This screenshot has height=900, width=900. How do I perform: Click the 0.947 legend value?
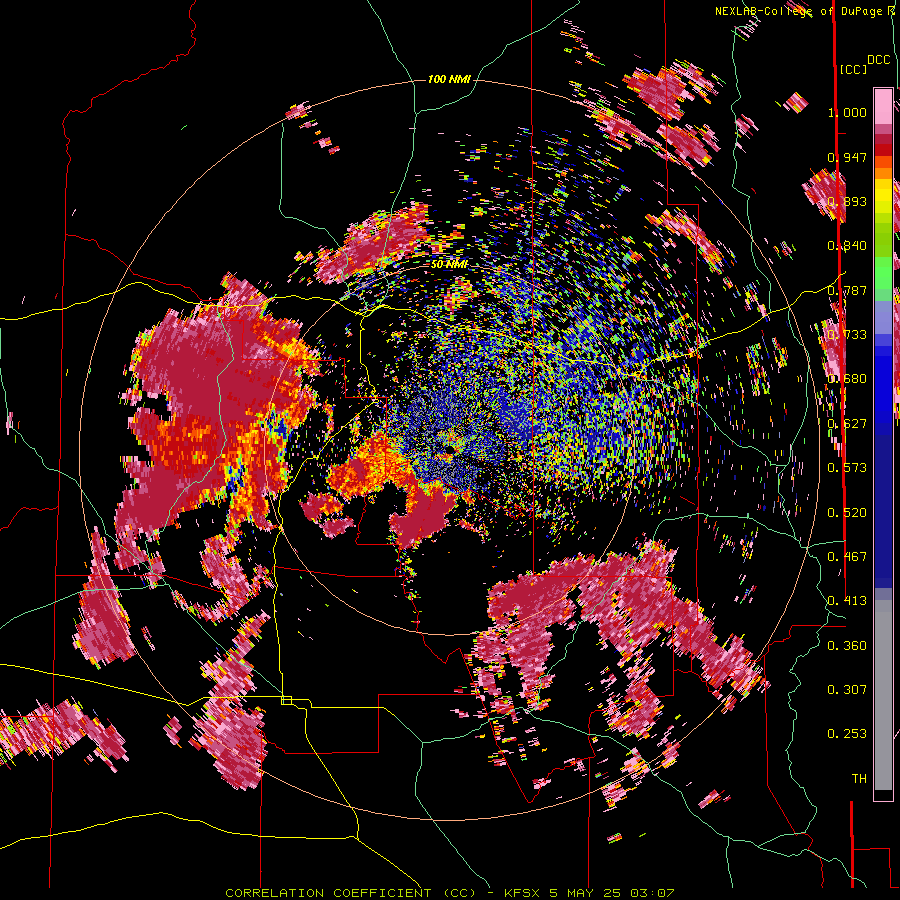tap(847, 157)
